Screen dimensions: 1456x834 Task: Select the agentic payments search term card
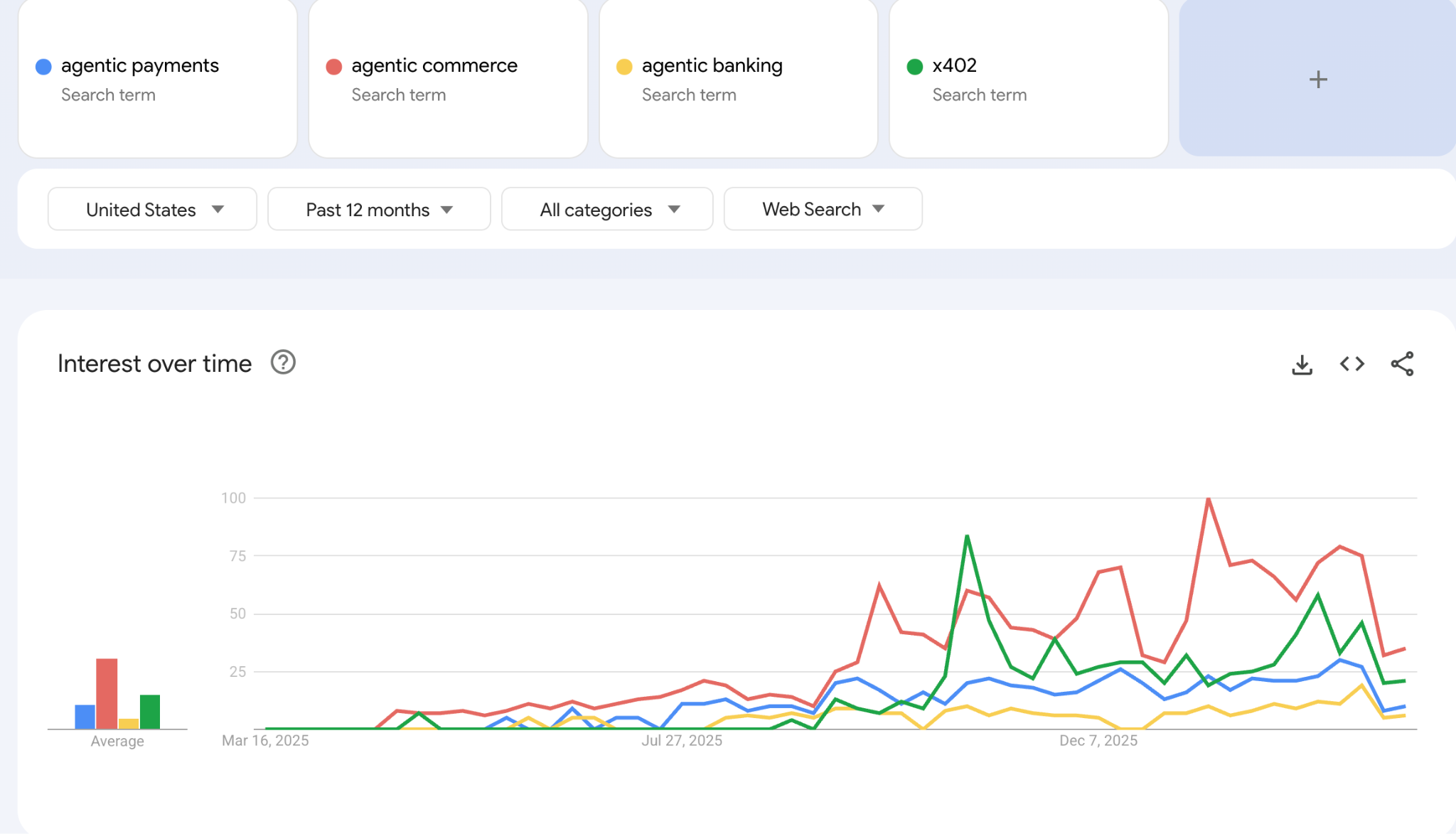(140, 66)
